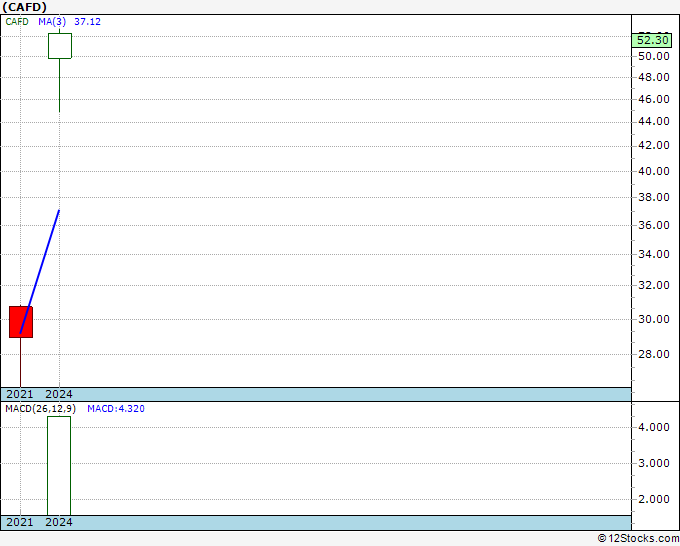The width and height of the screenshot is (680, 546).
Task: Click the (CAFD) chart title
Action: point(24,7)
